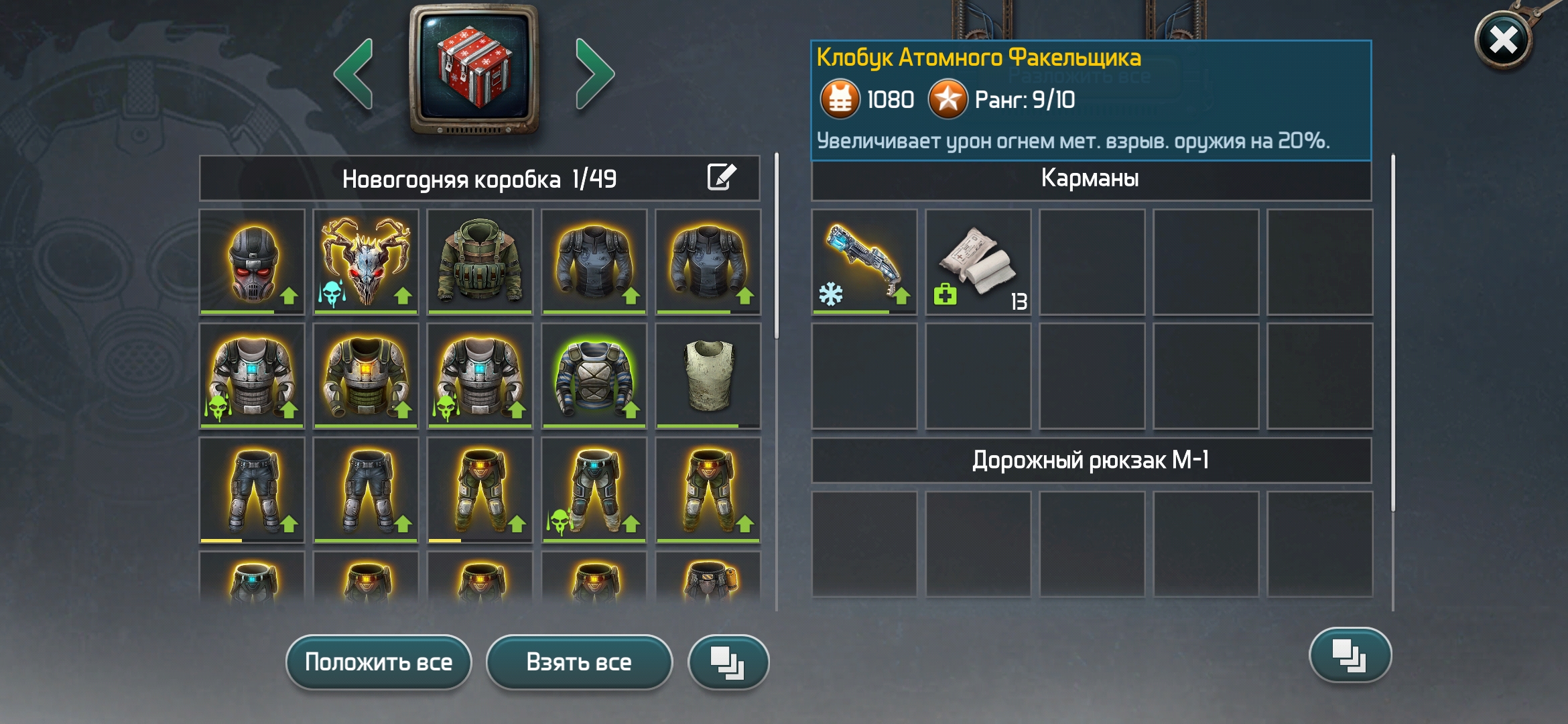Click the rename box edit icon
Screen dimensions: 1568x724
coord(722,178)
